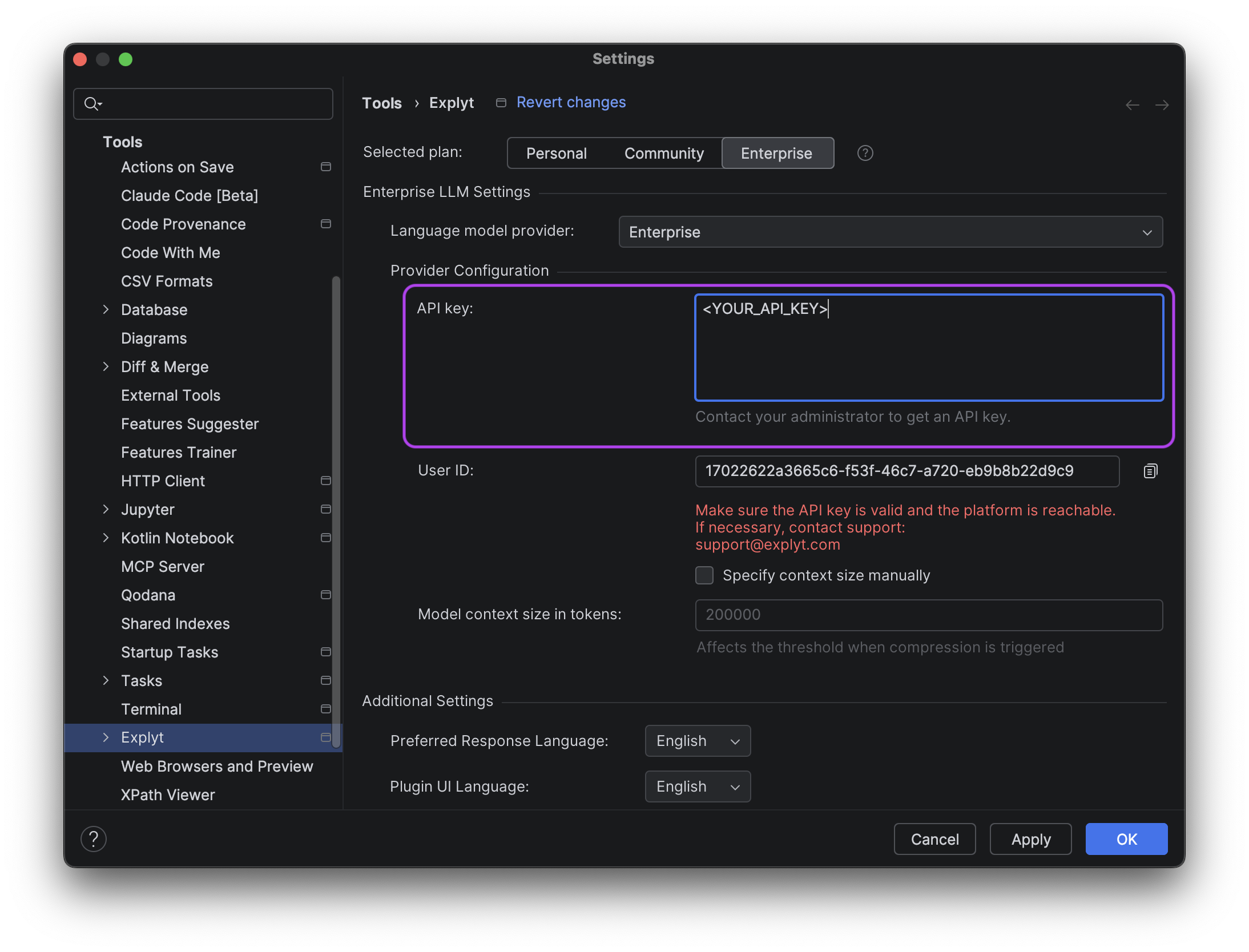Enable Specify context size manually checkbox
The height and width of the screenshot is (952, 1249).
coord(704,575)
